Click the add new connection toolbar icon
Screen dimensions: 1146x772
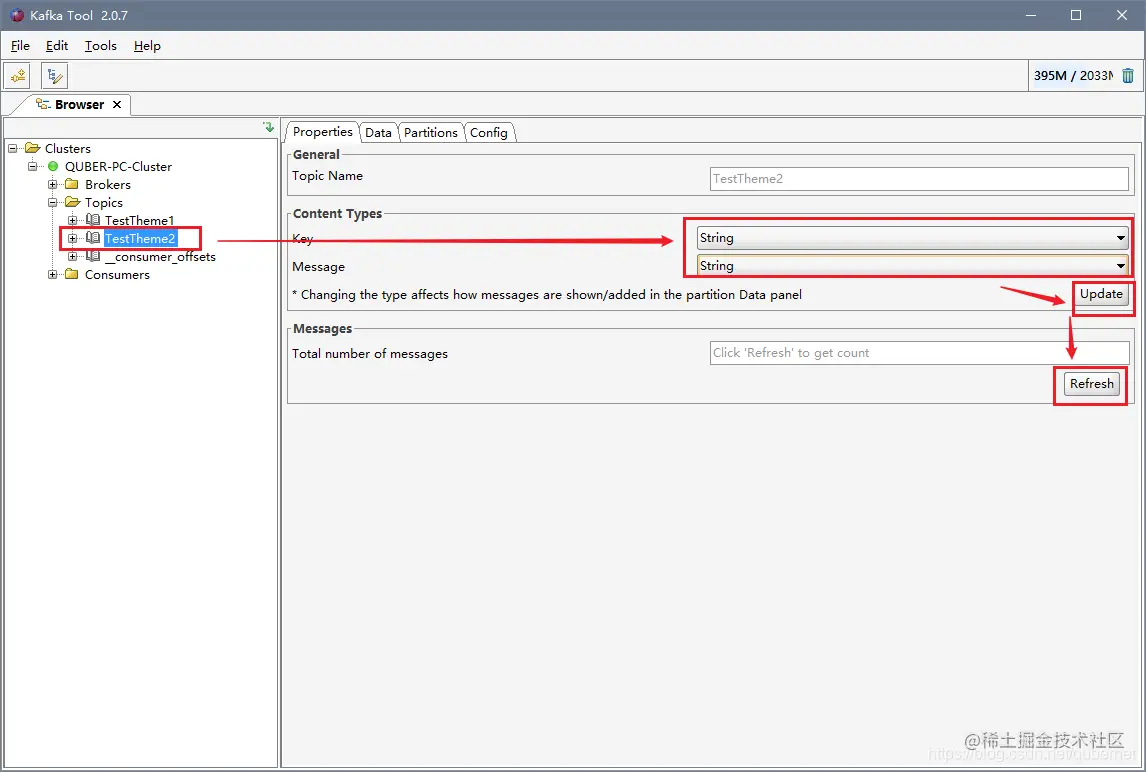point(17,75)
